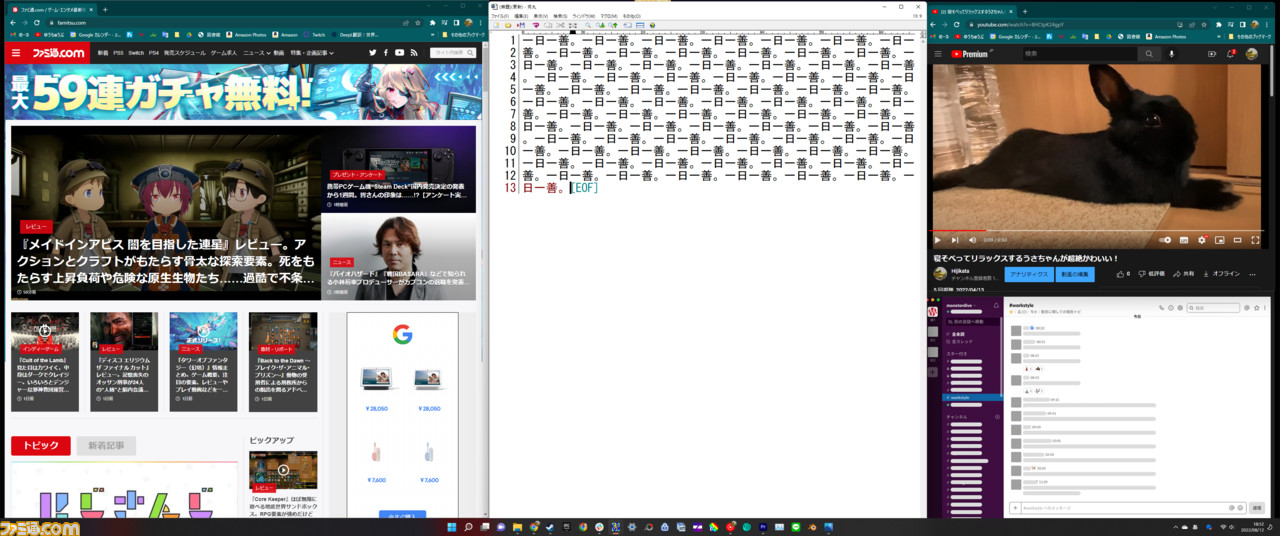Open YouTube create video icon

[1213, 54]
